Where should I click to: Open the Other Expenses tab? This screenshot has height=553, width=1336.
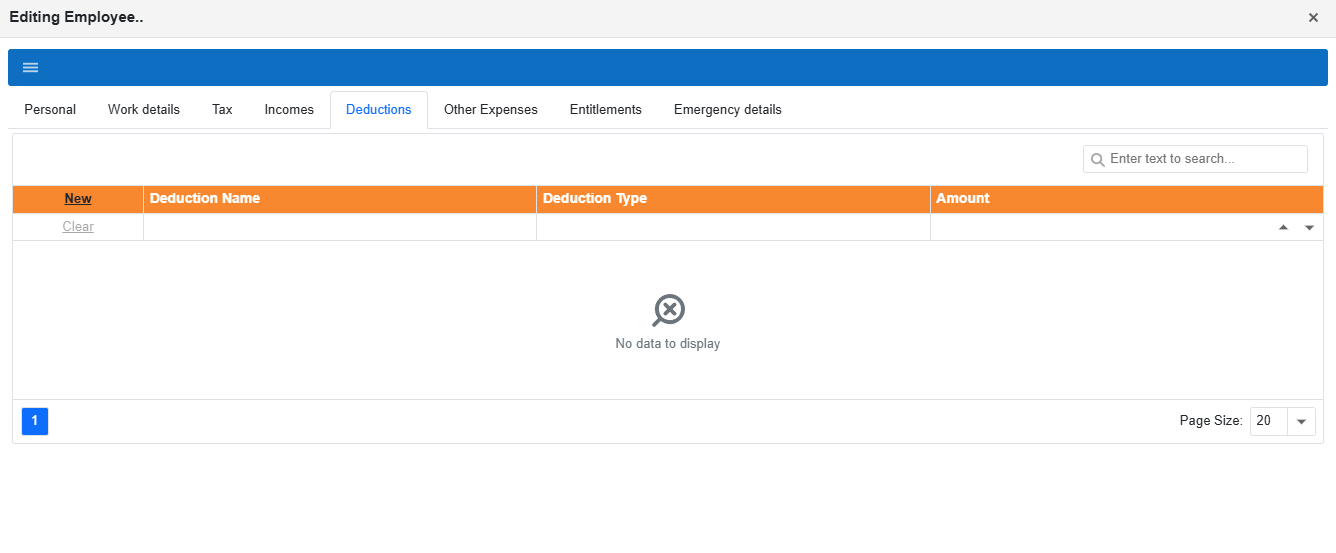(491, 110)
